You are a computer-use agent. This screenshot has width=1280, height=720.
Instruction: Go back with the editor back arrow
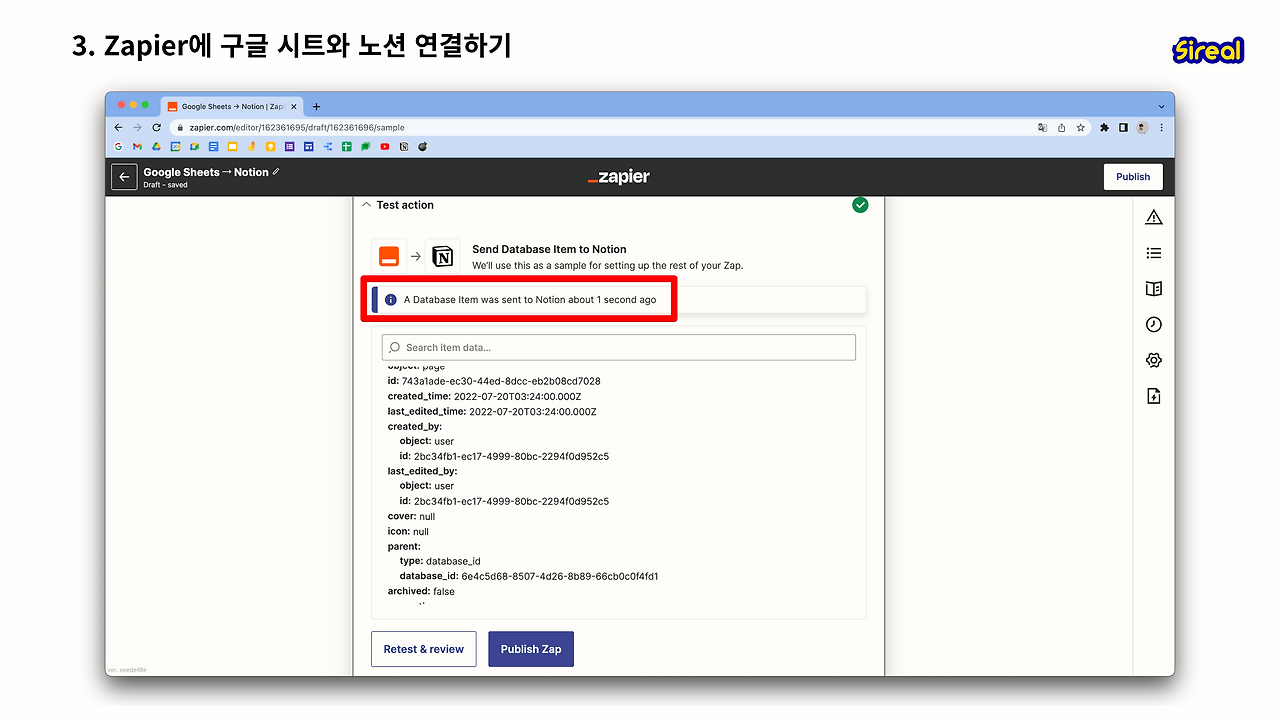[x=124, y=177]
